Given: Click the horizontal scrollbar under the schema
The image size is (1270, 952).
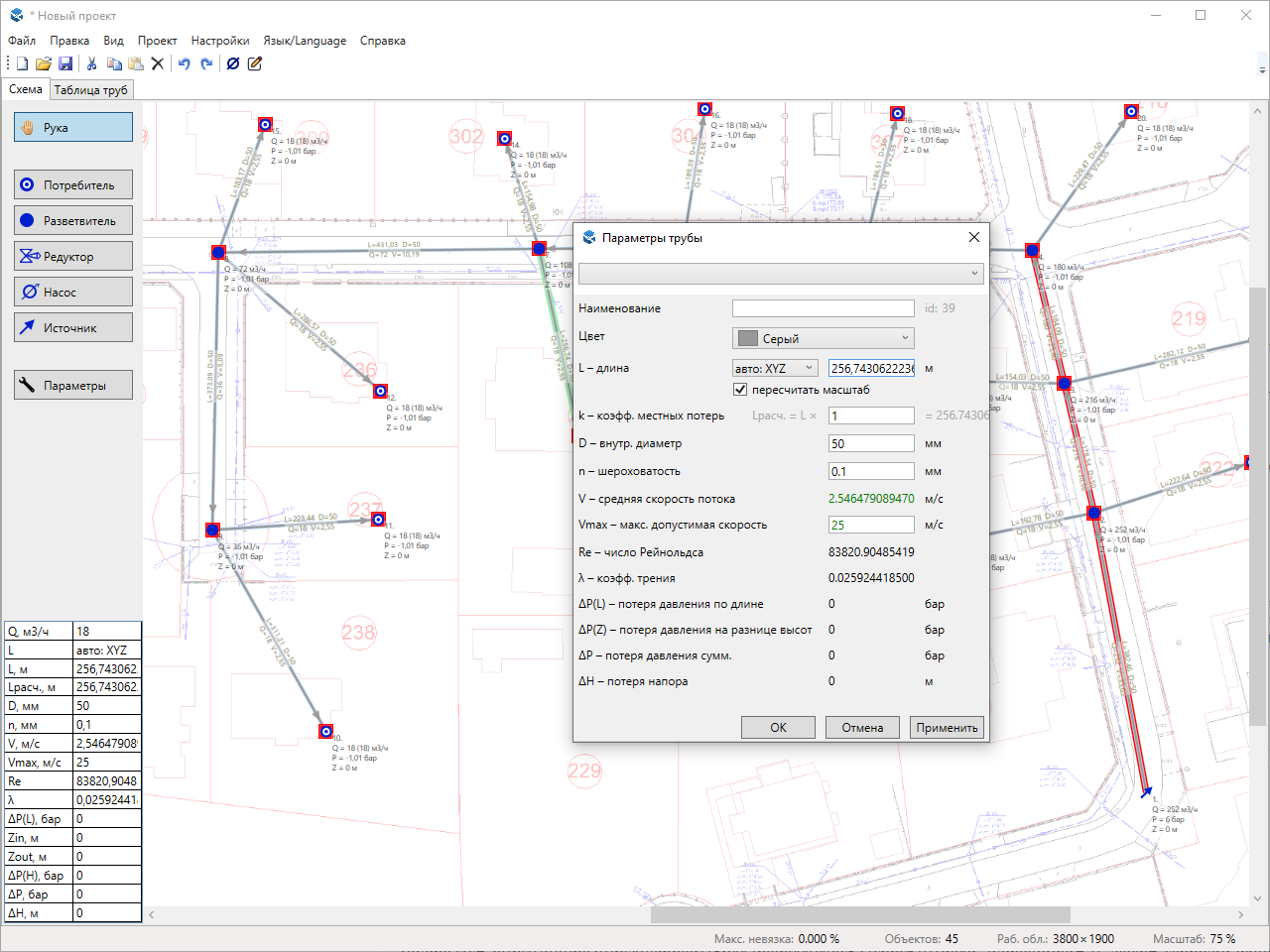Looking at the screenshot, I should pos(859,914).
